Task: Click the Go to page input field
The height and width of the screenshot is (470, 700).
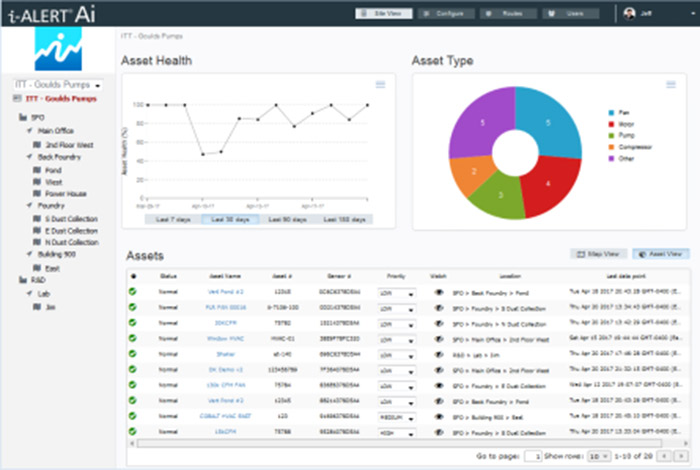Action: click(533, 456)
